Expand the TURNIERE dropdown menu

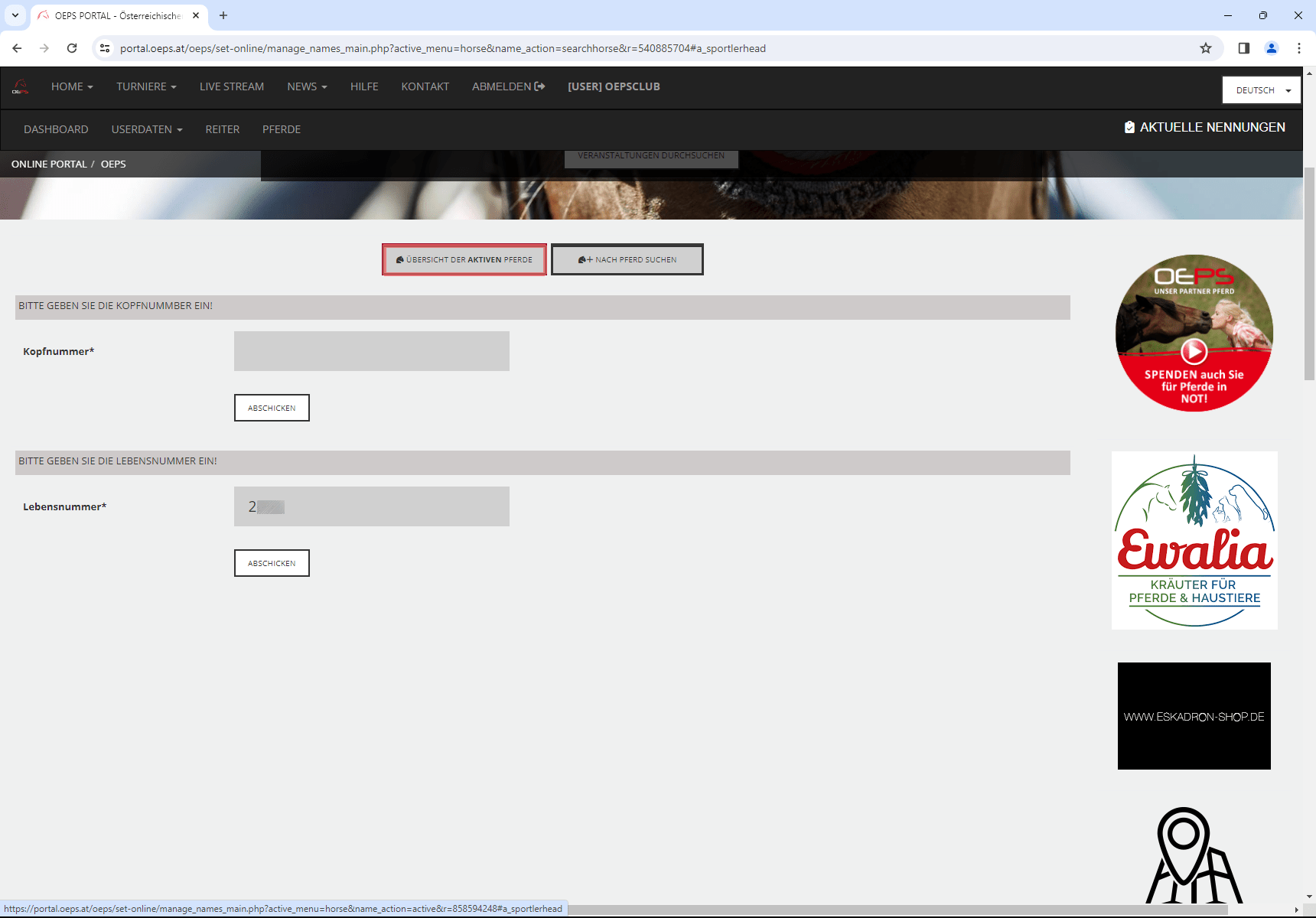coord(146,86)
